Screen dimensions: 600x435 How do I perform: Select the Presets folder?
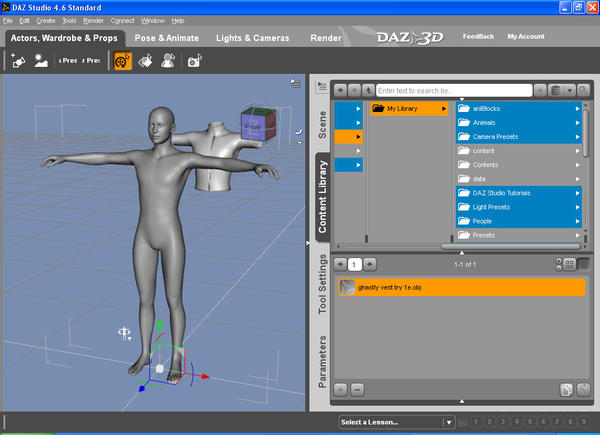coord(519,235)
